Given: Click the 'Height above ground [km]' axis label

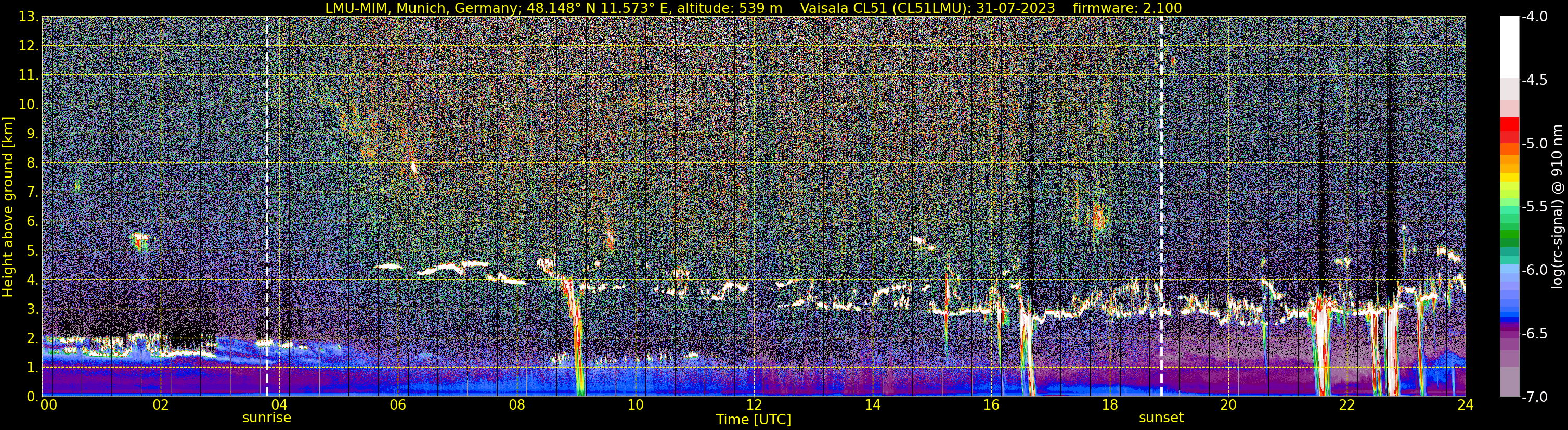Looking at the screenshot, I should click(8, 207).
